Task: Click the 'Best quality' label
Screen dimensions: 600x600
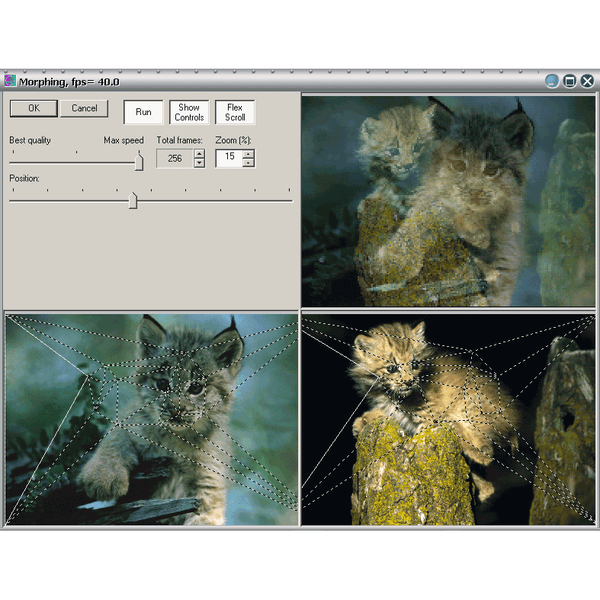Action: click(x=30, y=140)
